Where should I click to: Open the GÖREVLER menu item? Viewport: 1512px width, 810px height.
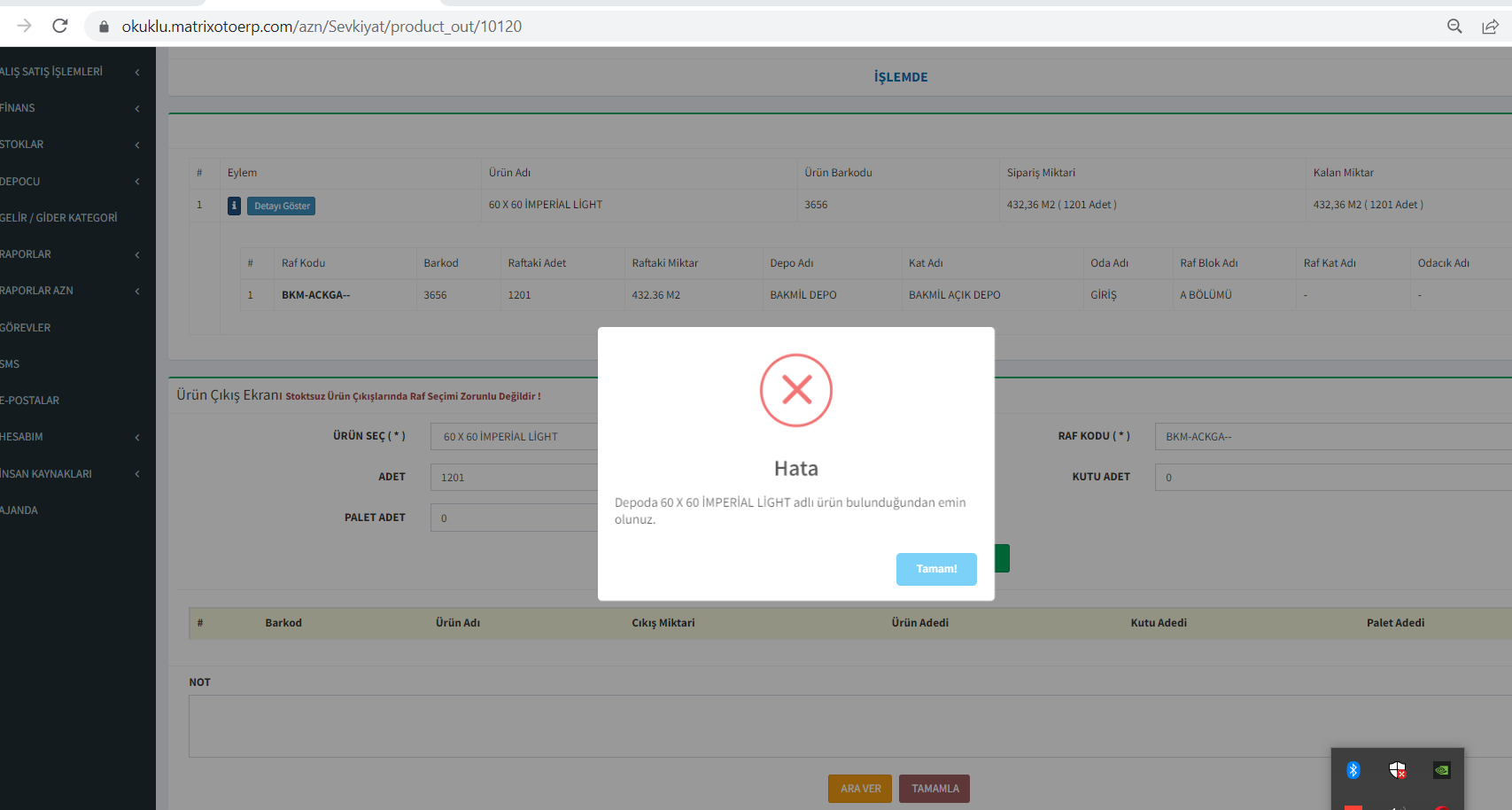(26, 328)
